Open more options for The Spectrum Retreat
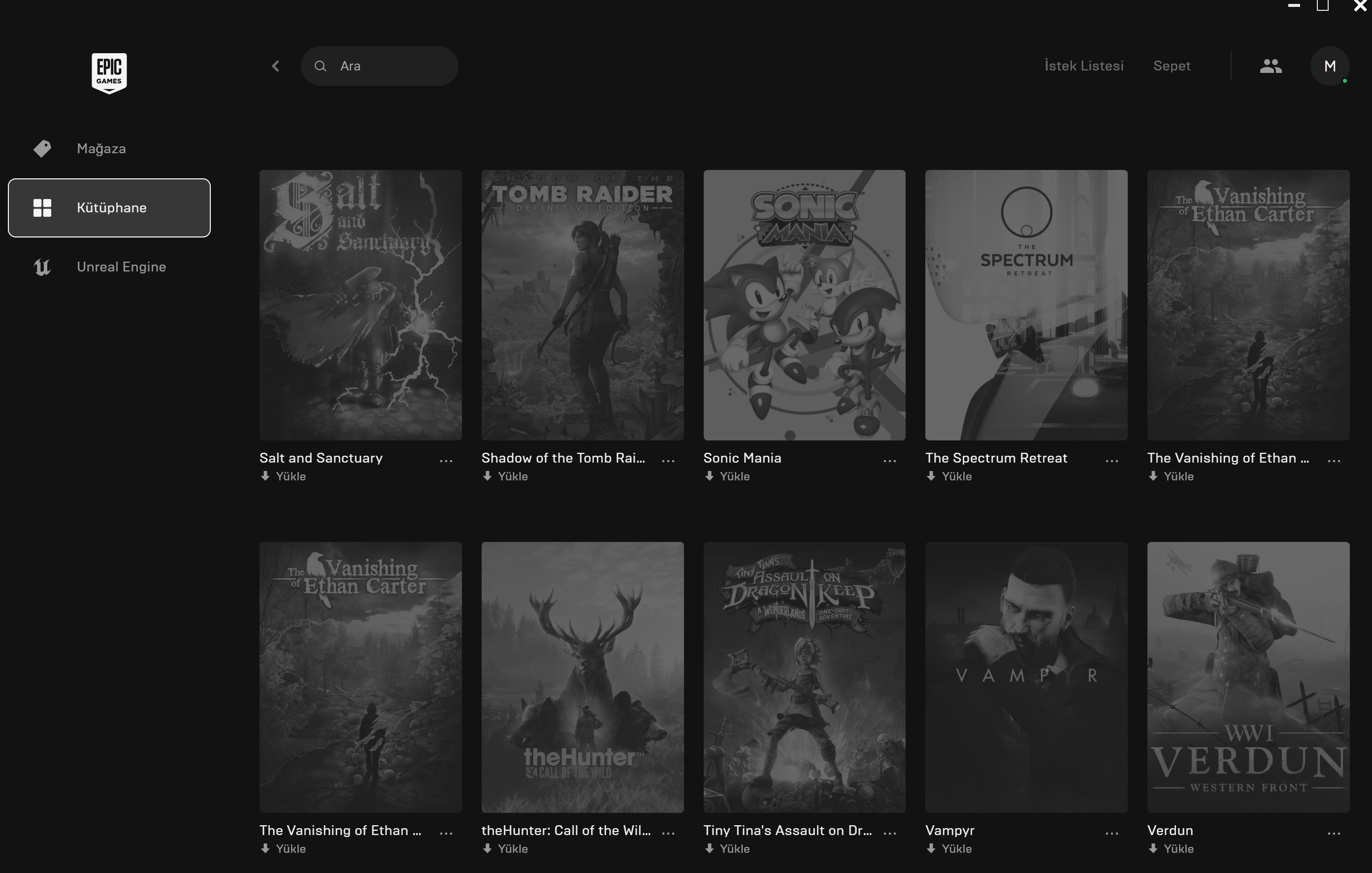This screenshot has width=1372, height=873. (x=1112, y=461)
